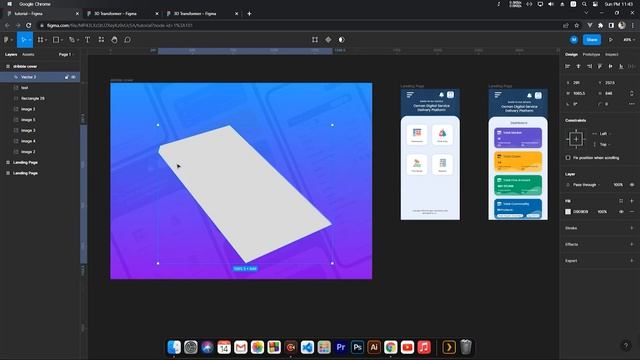The image size is (640, 360).
Task: Select the Rectangle shape tool
Action: (56, 40)
